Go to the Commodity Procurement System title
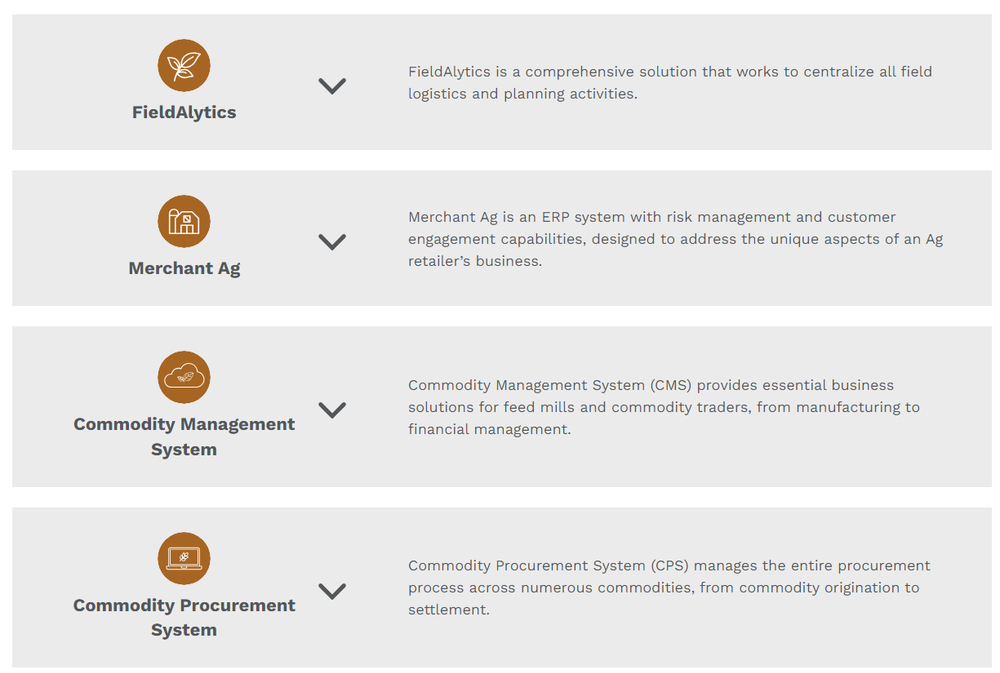Screen dimensions: 1000x673 click(x=184, y=617)
